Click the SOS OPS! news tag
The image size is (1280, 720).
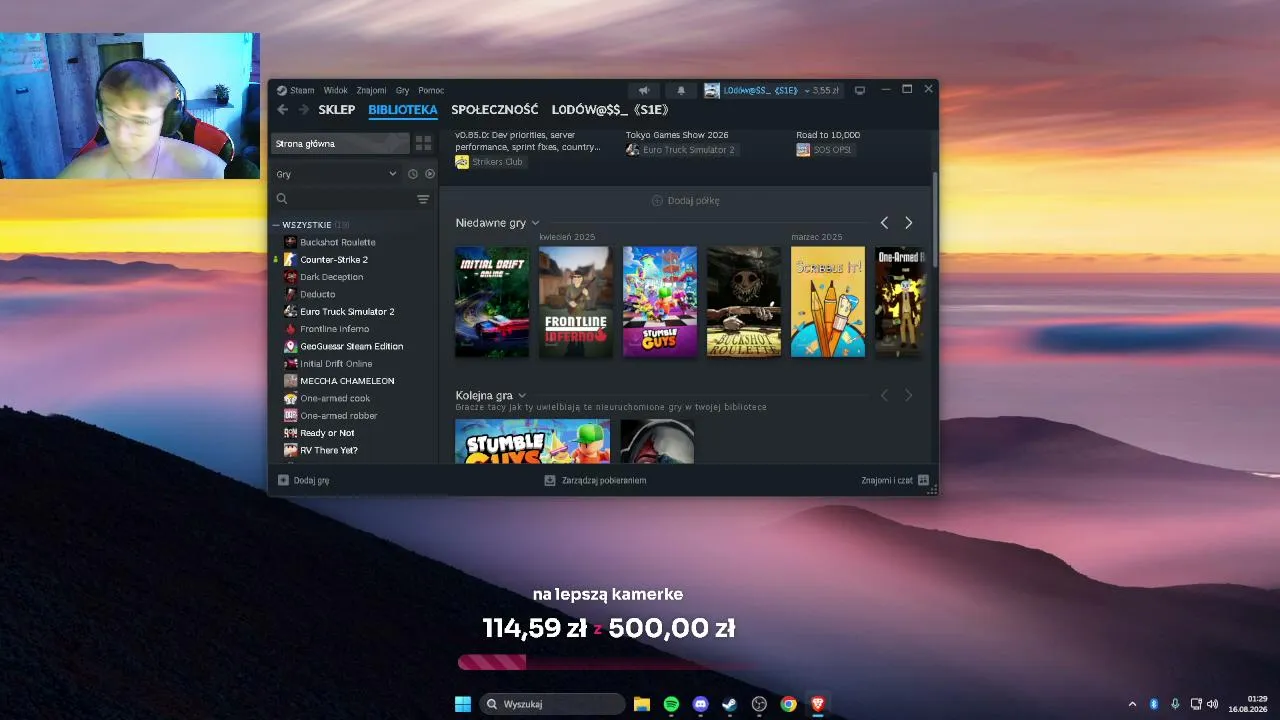824,150
